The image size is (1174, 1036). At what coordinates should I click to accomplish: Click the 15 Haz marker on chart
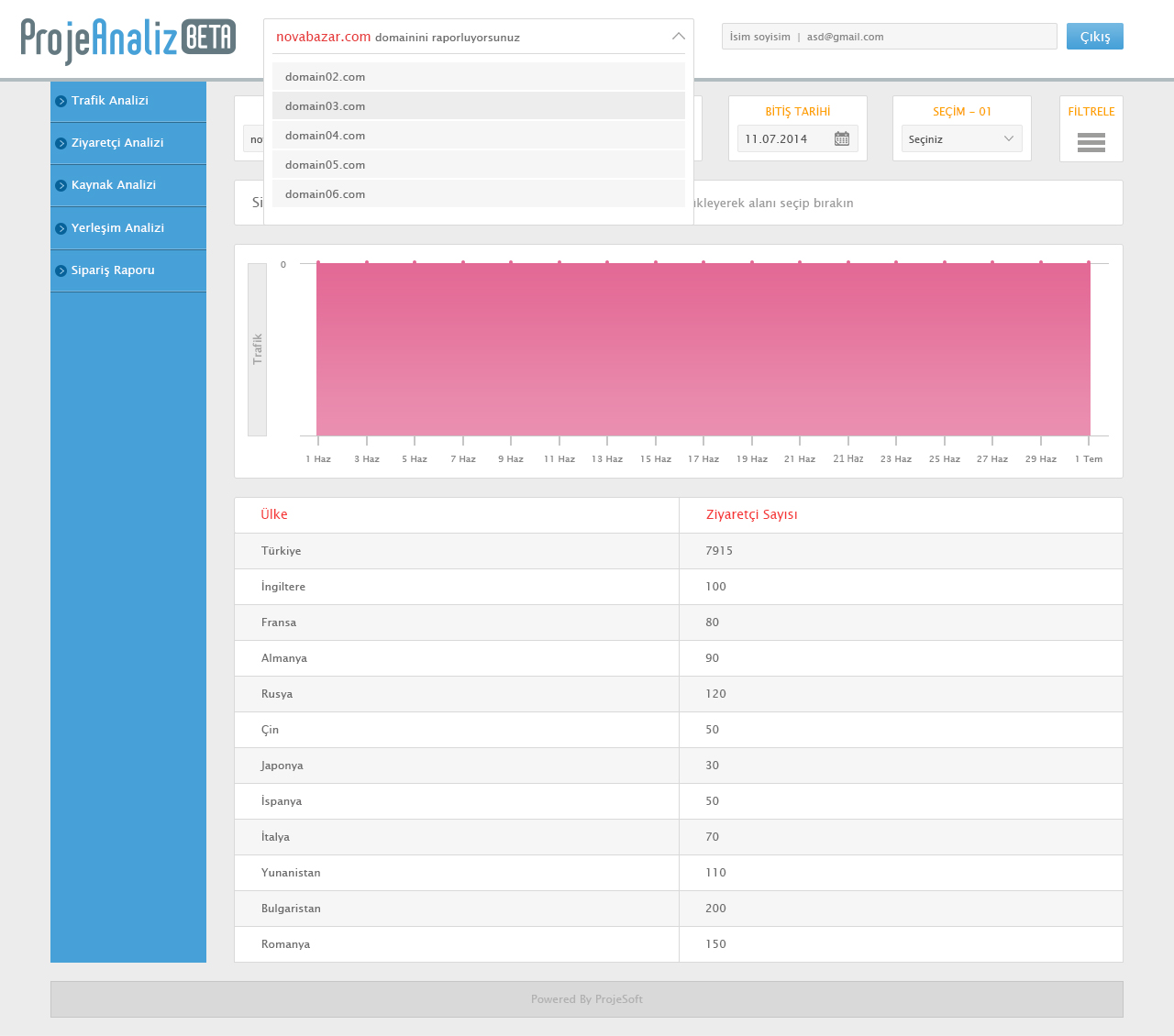click(x=656, y=263)
